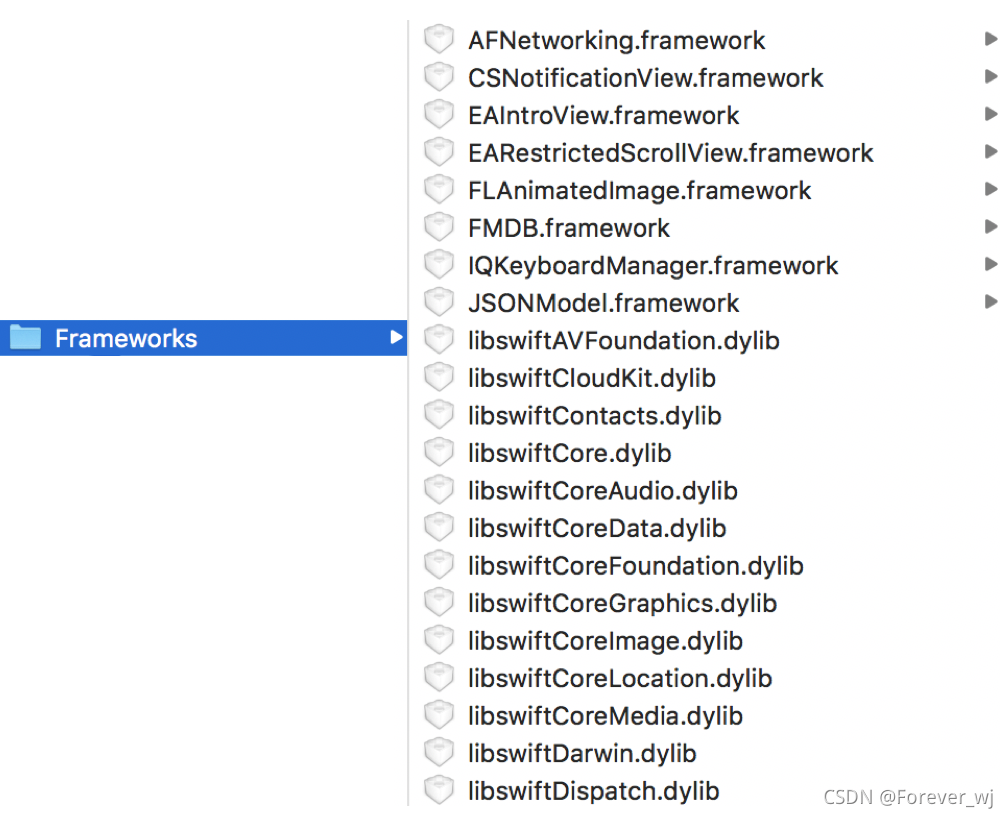Click the libswiftCoreMedia.dylib icon
This screenshot has width=1008, height=818.
point(439,714)
